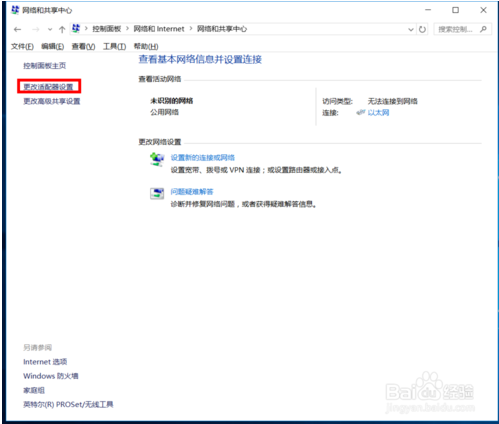The height and width of the screenshot is (424, 499).
Task: Select 网络和 Internet in the breadcrumb
Action: click(x=159, y=29)
